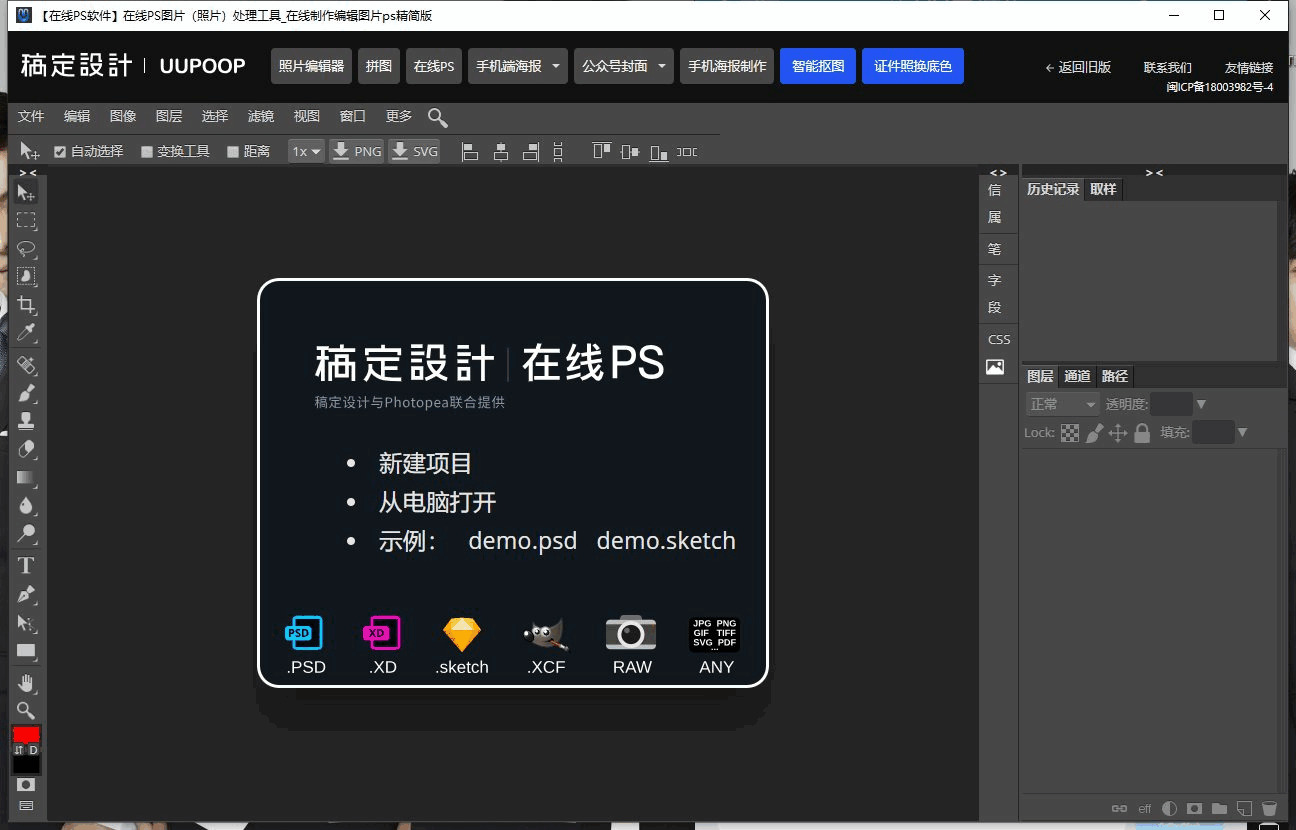Collapse right panels with >< arrows
The image size is (1296, 830).
[x=1154, y=173]
